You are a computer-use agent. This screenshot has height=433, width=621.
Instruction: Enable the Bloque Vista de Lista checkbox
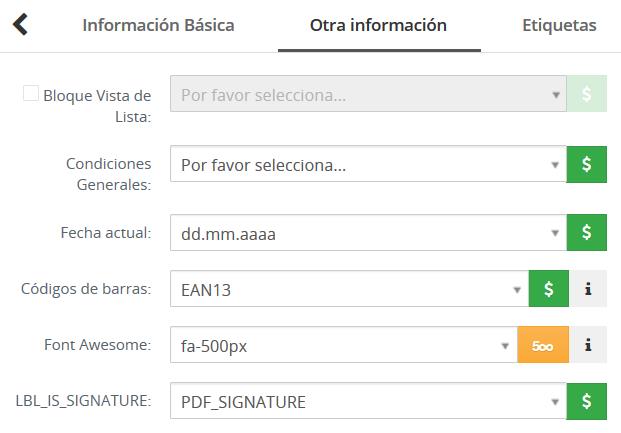31,94
